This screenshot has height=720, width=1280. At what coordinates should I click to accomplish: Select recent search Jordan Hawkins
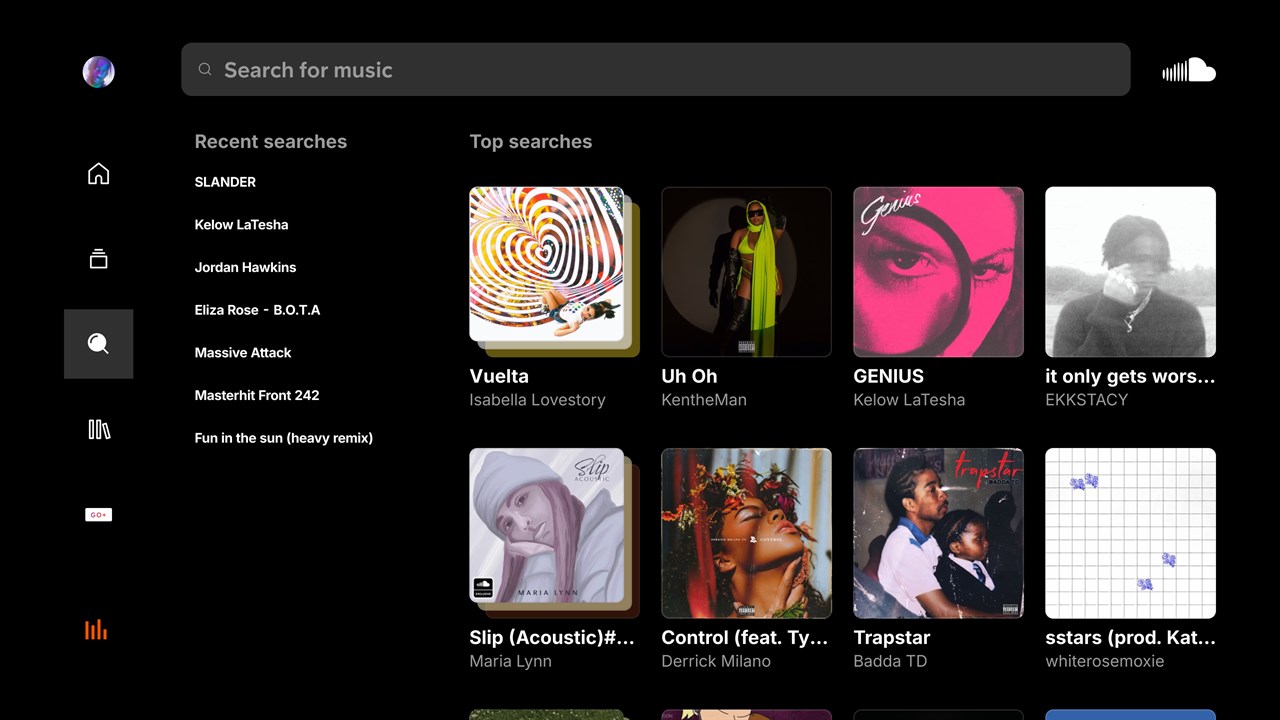coord(245,267)
